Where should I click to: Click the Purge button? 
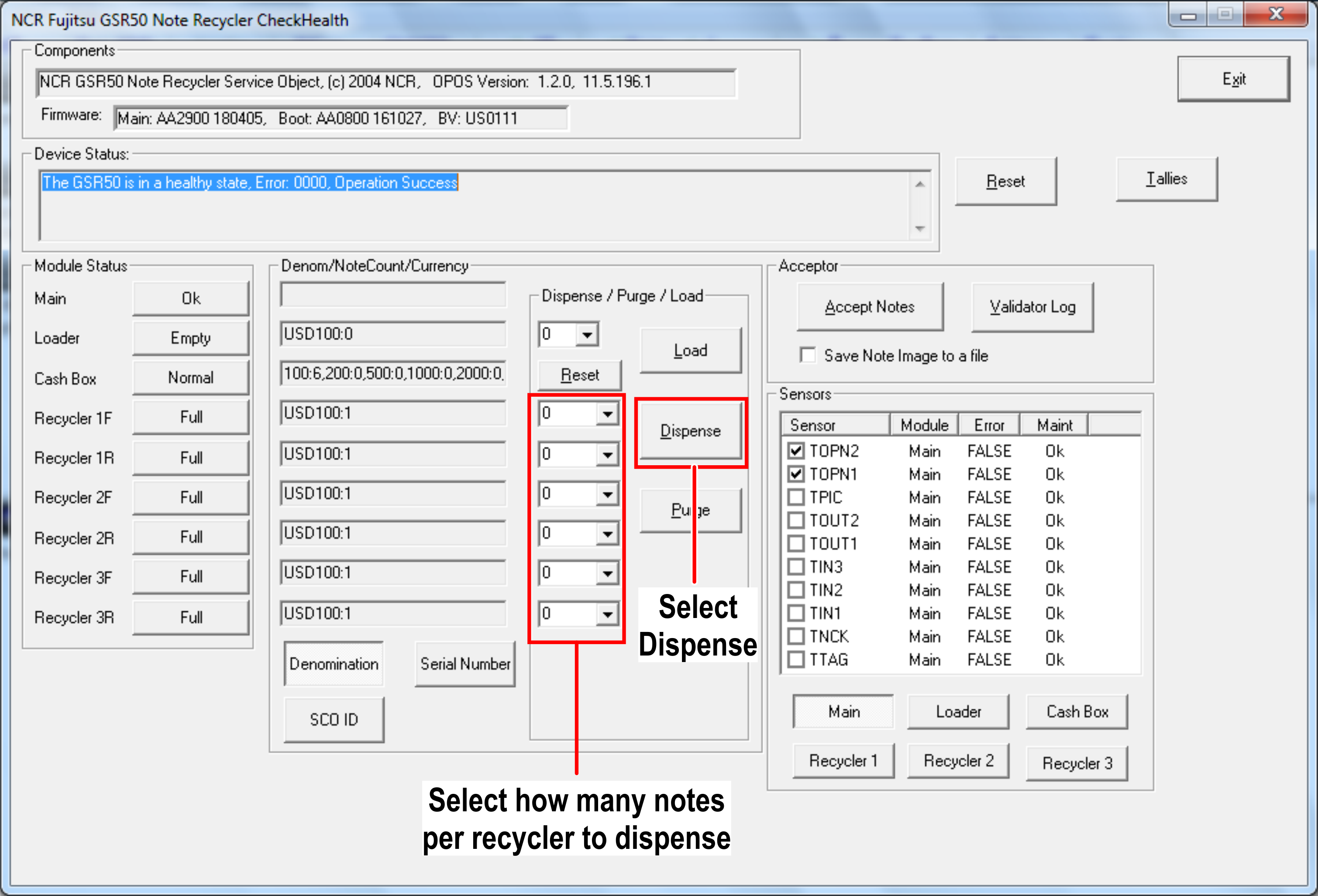point(690,510)
